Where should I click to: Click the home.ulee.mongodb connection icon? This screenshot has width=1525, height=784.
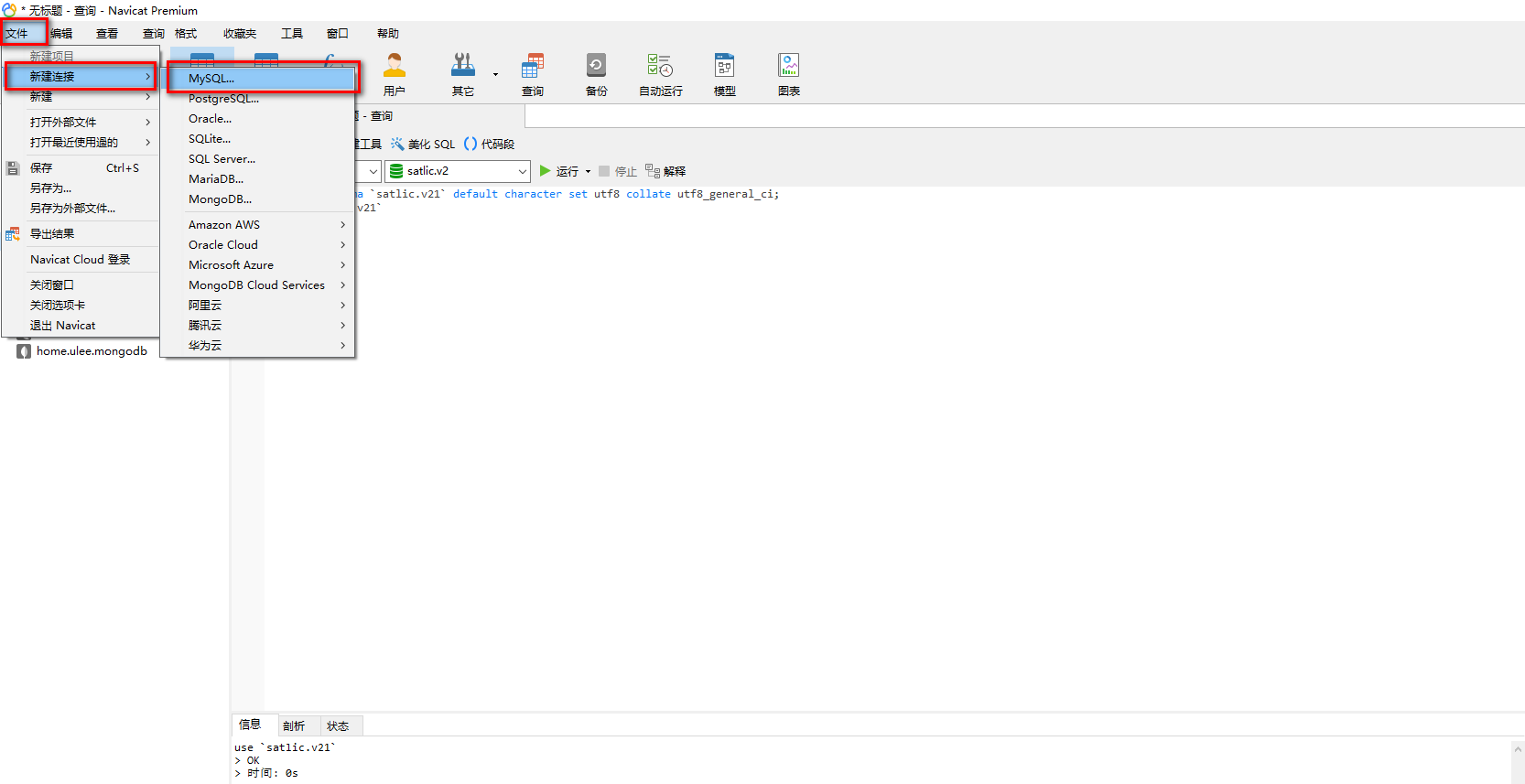[x=24, y=351]
